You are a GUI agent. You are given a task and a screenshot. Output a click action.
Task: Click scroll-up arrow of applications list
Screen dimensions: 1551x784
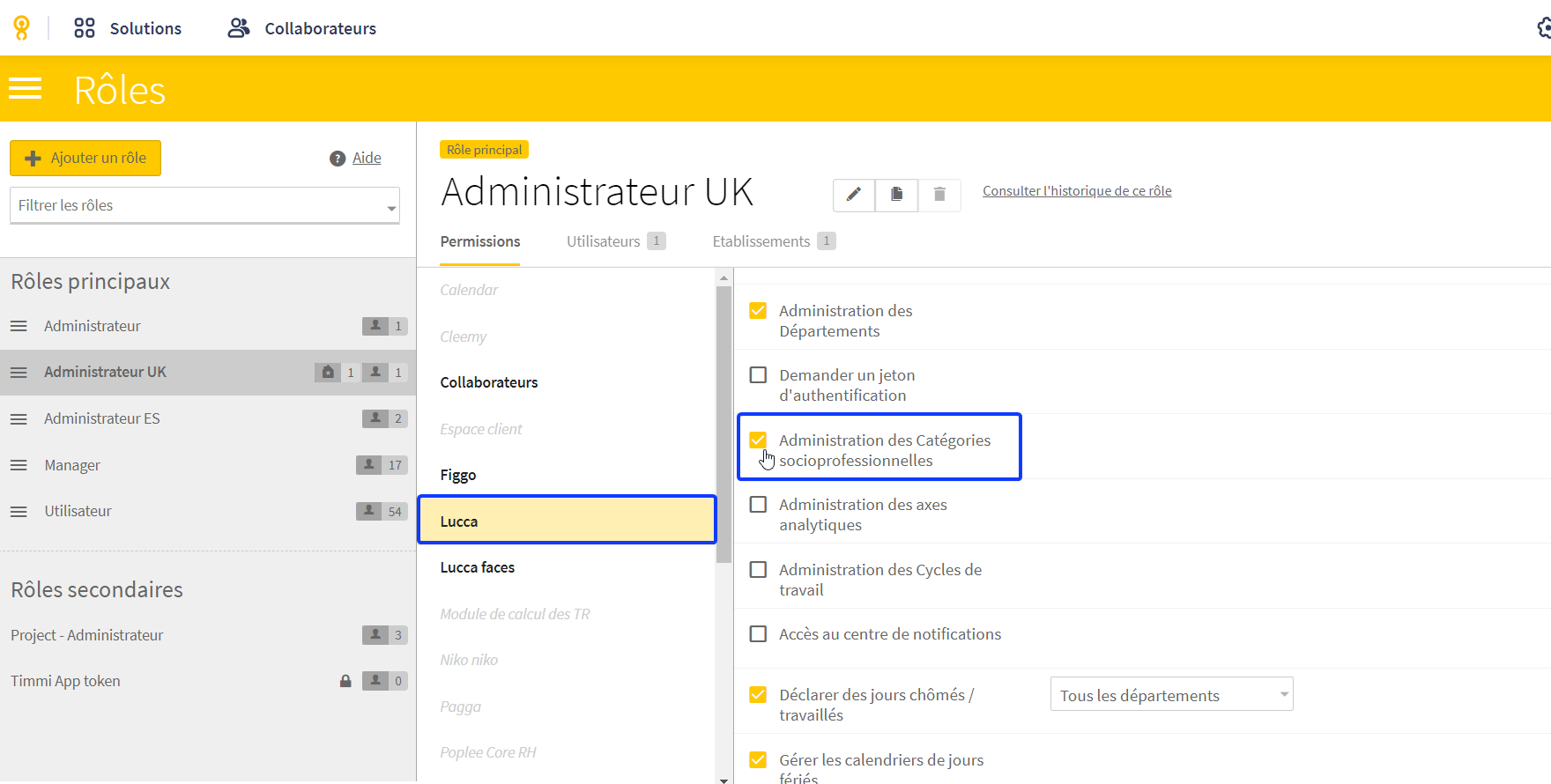coord(724,277)
